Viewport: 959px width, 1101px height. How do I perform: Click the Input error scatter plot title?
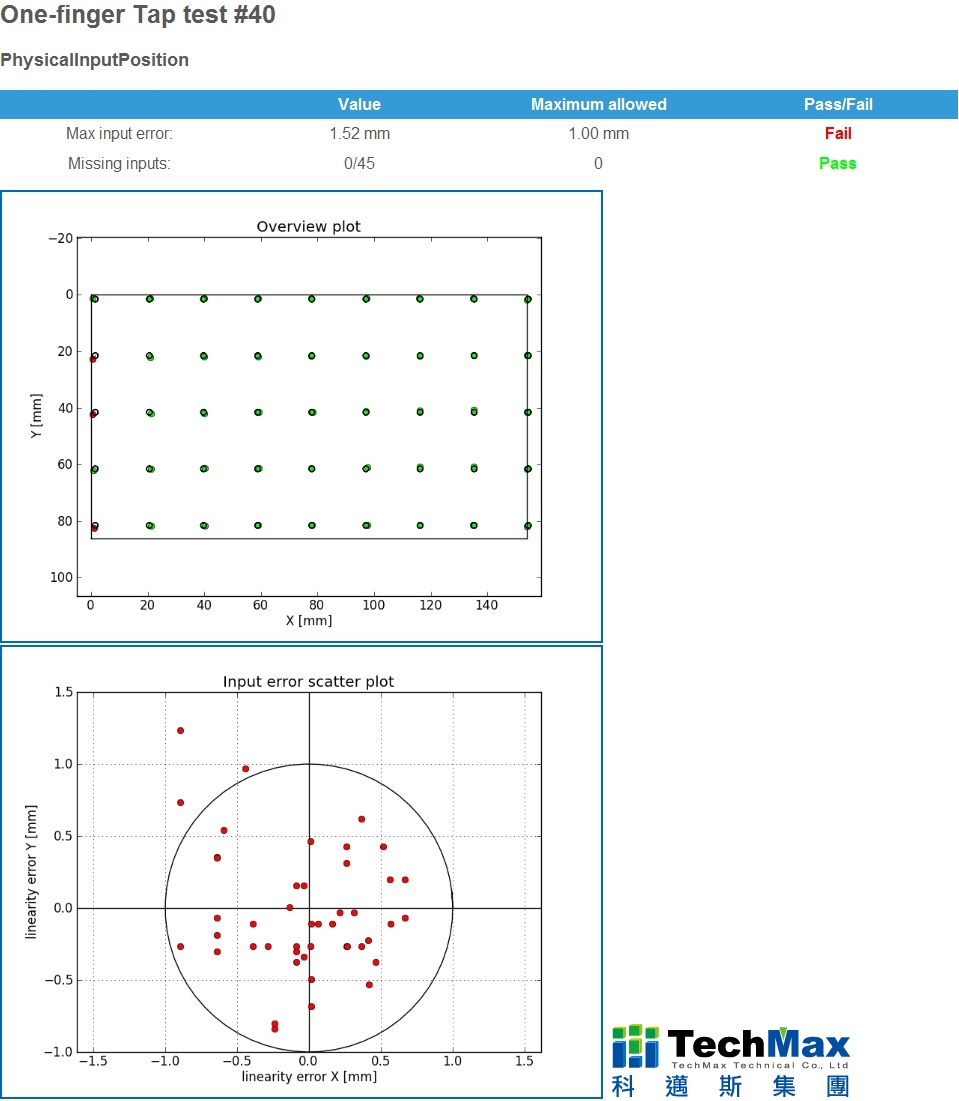pos(308,681)
